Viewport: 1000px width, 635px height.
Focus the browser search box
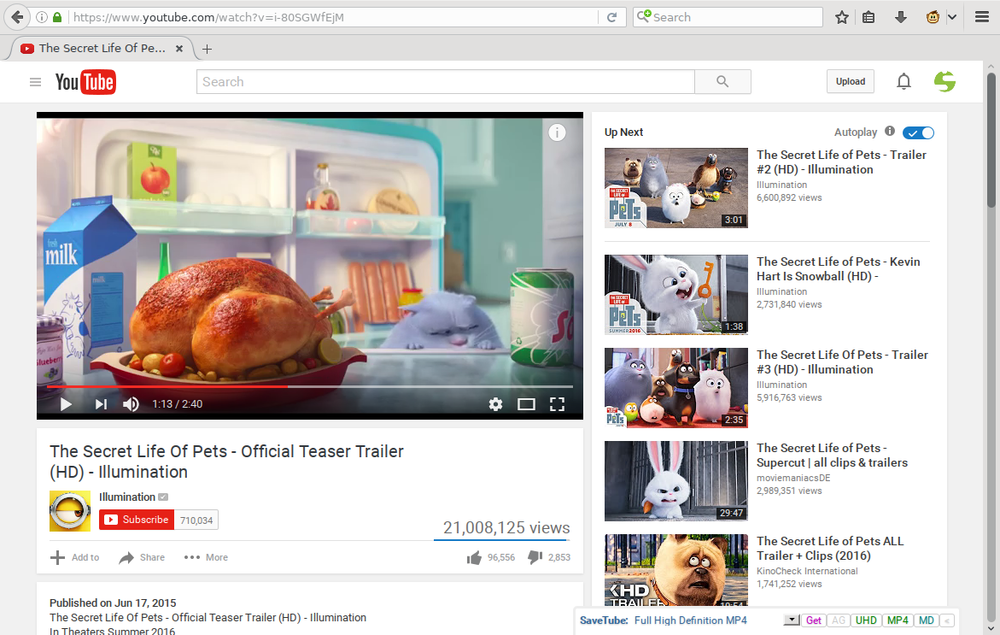[x=728, y=17]
